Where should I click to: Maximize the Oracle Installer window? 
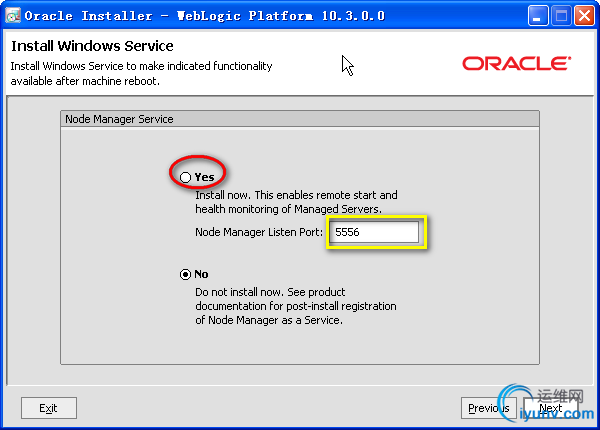coord(561,16)
